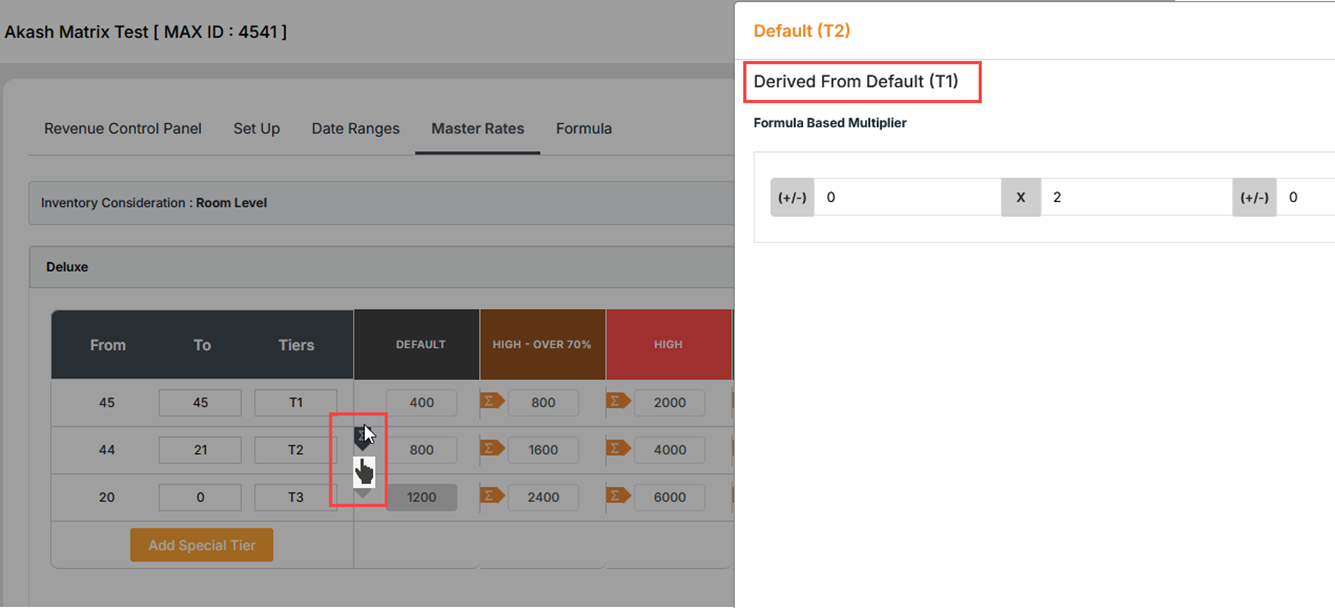This screenshot has width=1335, height=608.
Task: Focus the T2 Default rate field showing 800
Action: [421, 450]
